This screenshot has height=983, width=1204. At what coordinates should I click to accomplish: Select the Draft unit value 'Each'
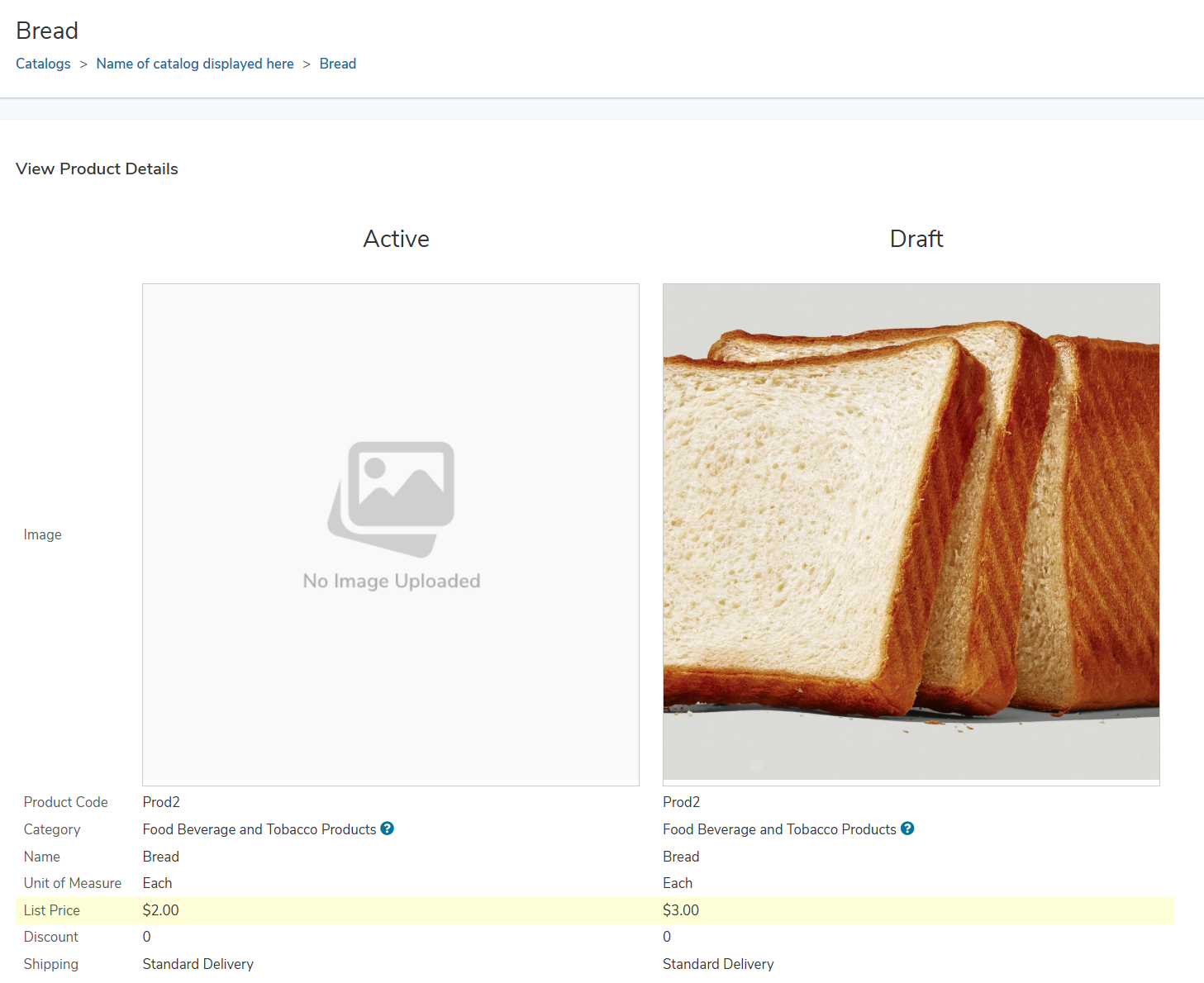(x=678, y=883)
